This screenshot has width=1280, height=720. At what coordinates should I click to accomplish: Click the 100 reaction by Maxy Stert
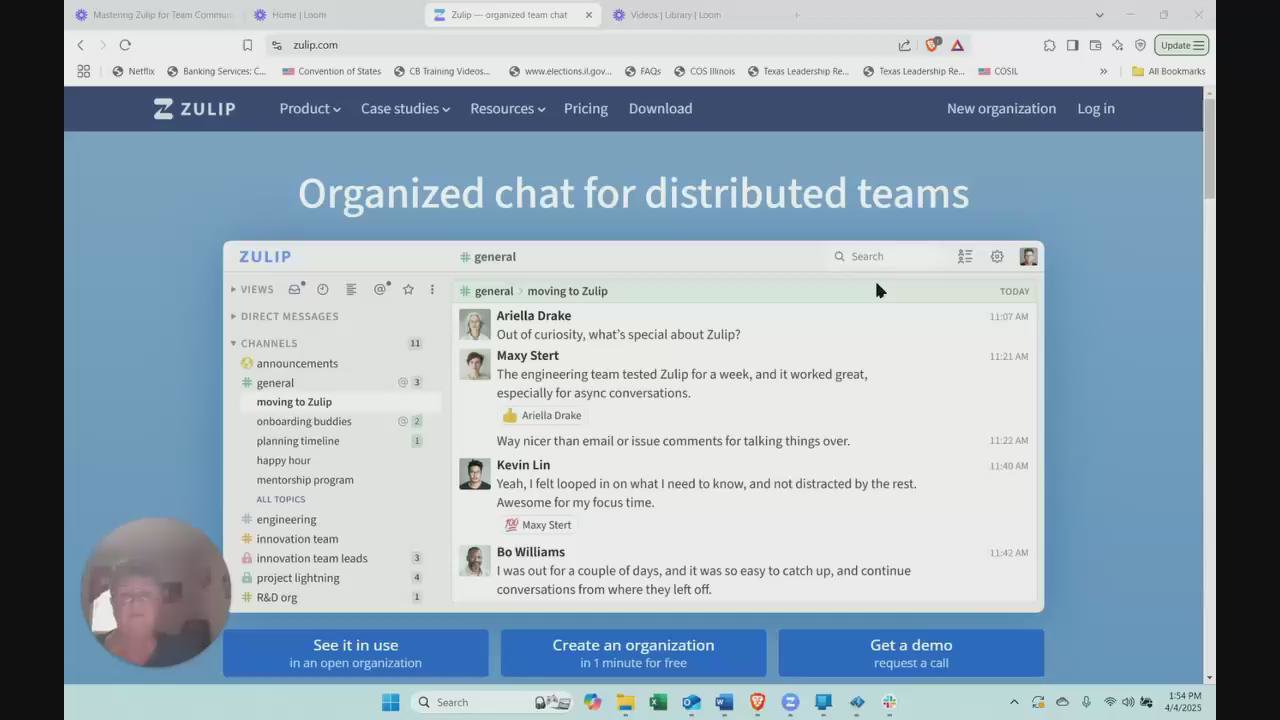pos(538,525)
